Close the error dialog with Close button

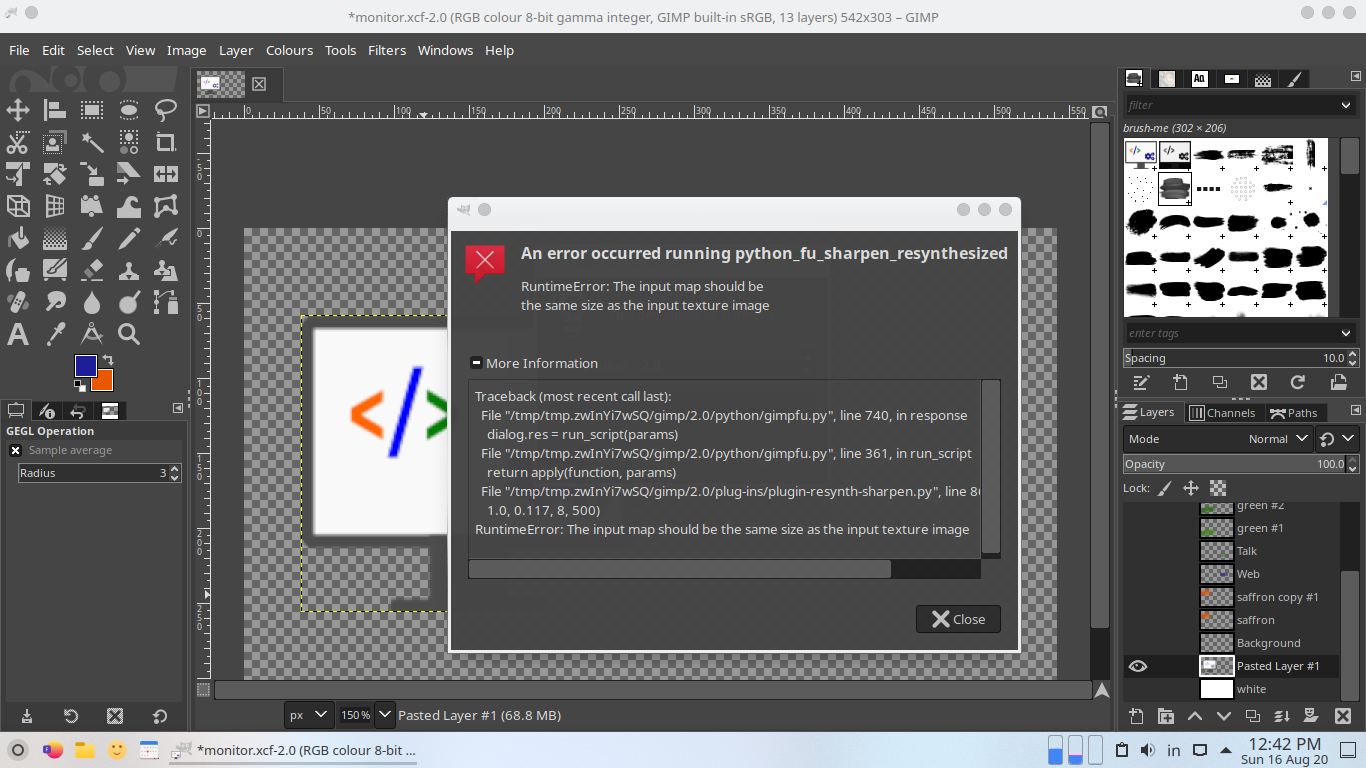click(958, 619)
